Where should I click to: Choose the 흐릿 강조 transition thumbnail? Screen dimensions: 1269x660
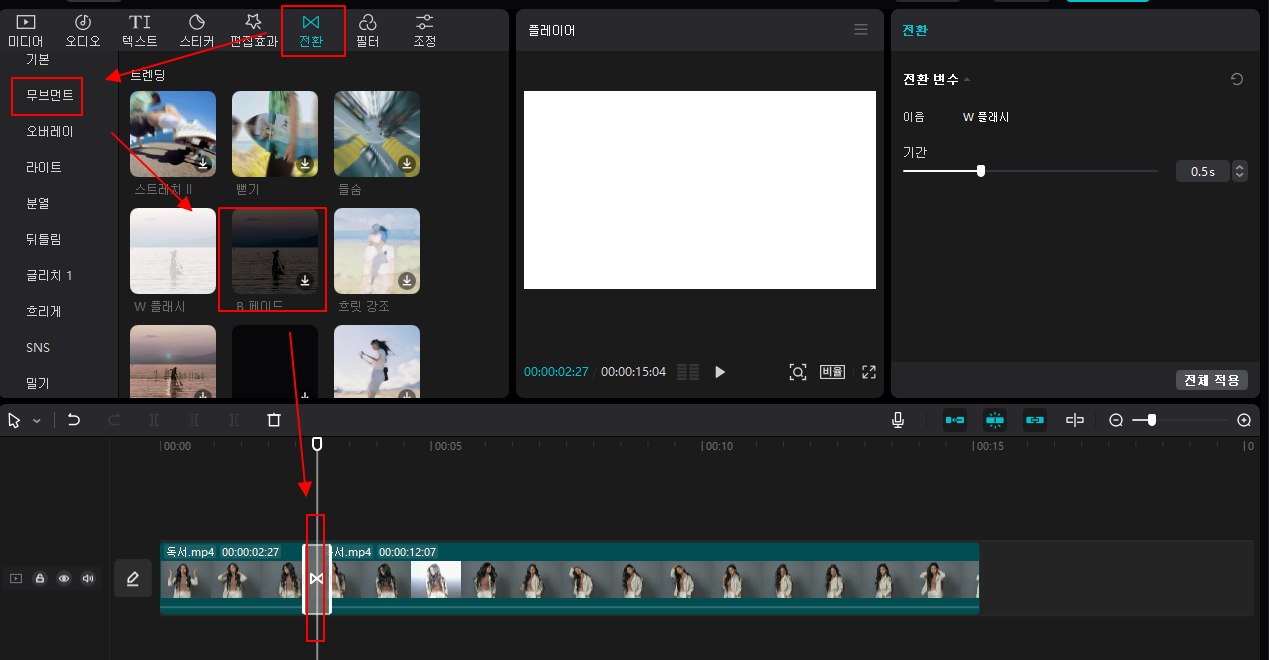(377, 251)
